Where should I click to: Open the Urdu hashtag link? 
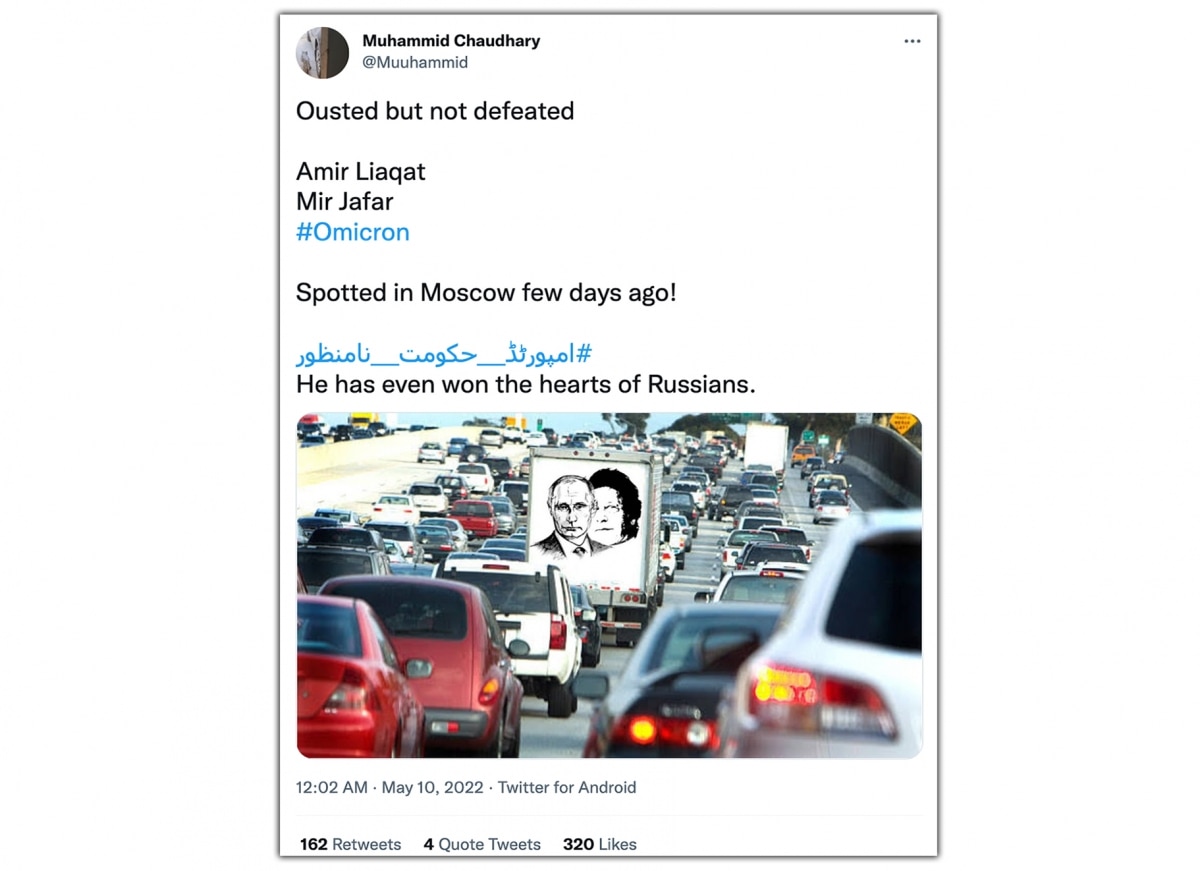coord(444,354)
